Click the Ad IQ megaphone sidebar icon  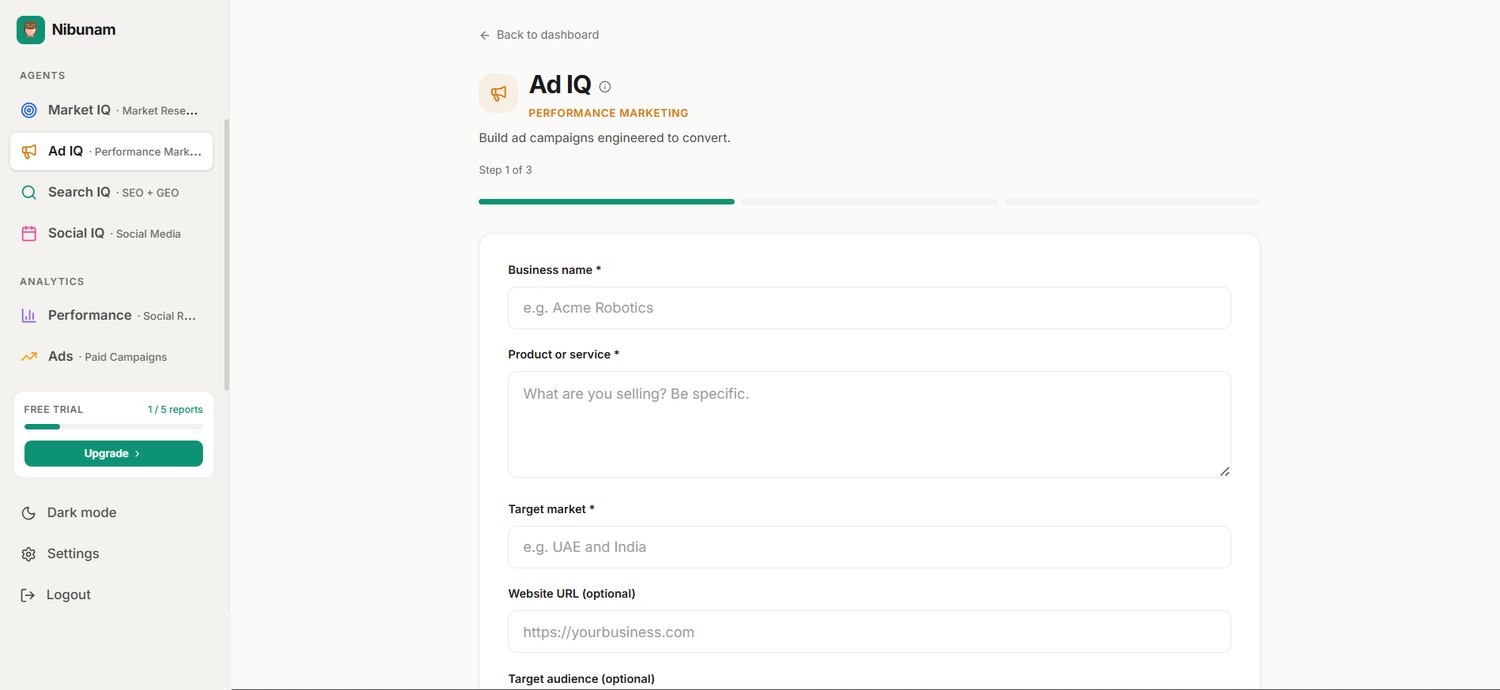click(x=29, y=151)
